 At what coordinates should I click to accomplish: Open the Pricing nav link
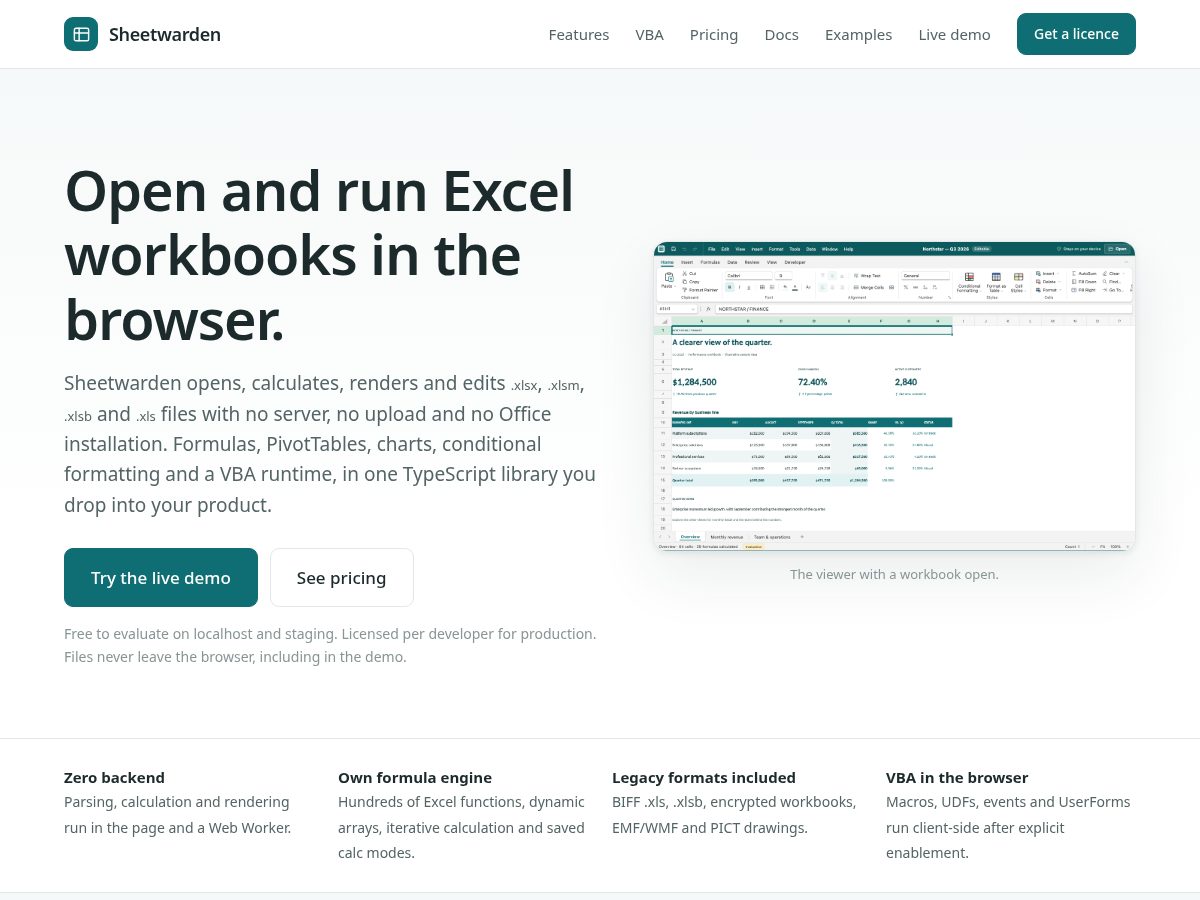[x=714, y=34]
